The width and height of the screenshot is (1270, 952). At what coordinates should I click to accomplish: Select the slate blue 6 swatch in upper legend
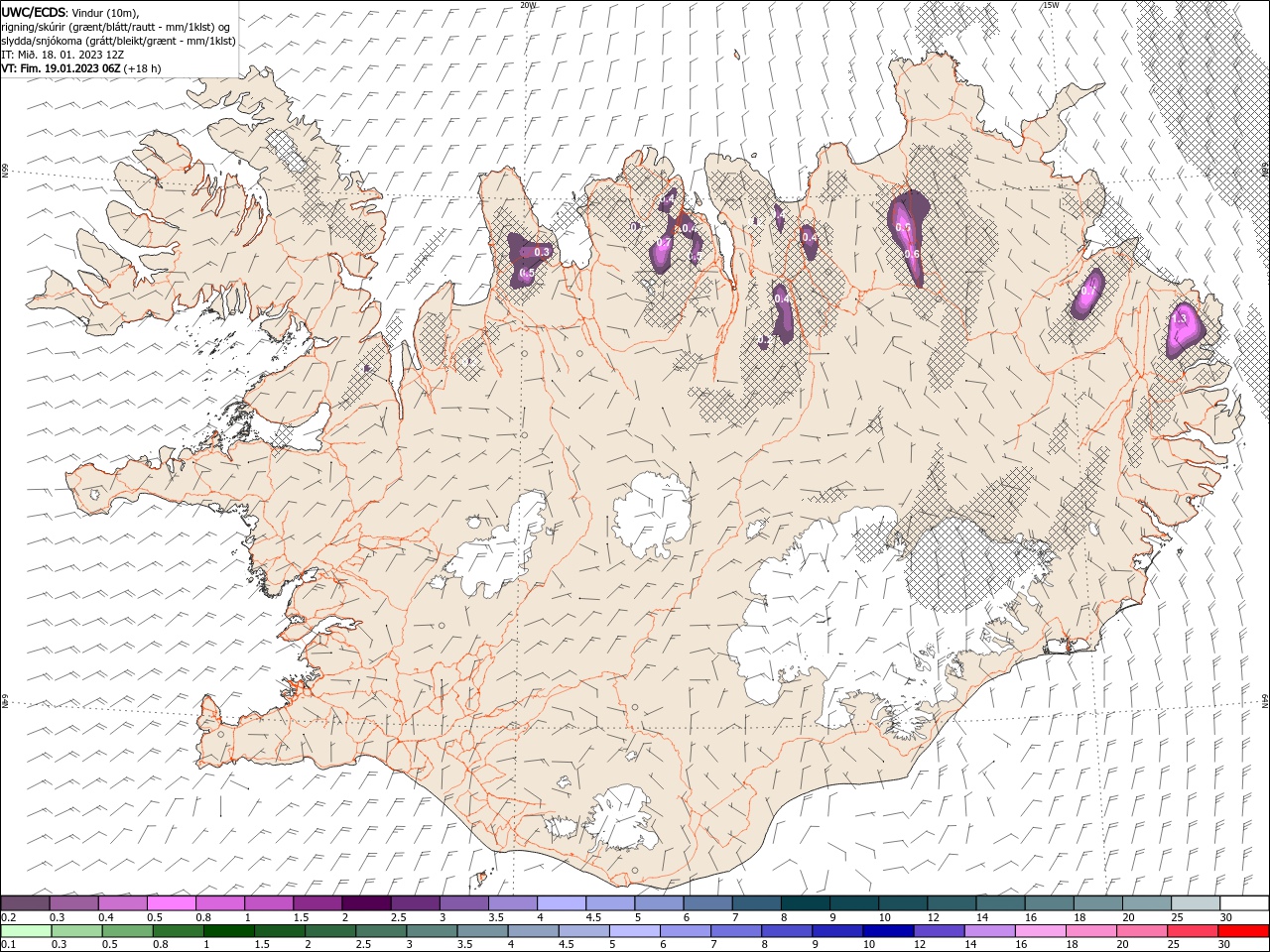[706, 902]
